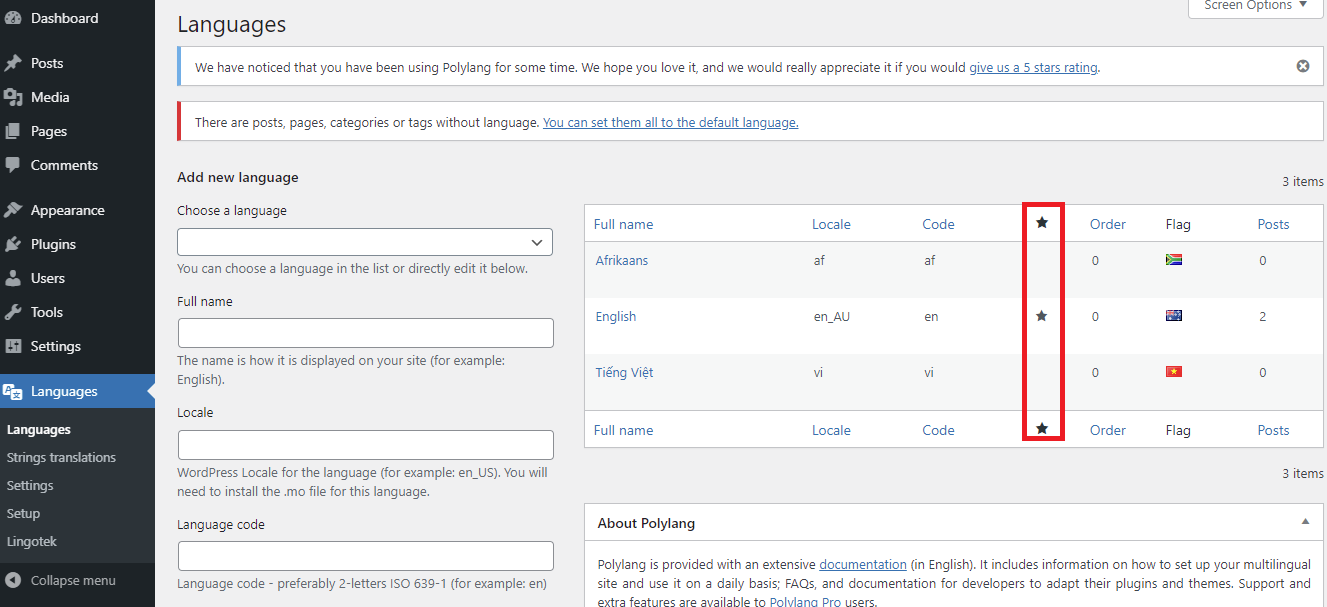Click the Pages stack icon
This screenshot has height=607, width=1327.
click(x=13, y=131)
